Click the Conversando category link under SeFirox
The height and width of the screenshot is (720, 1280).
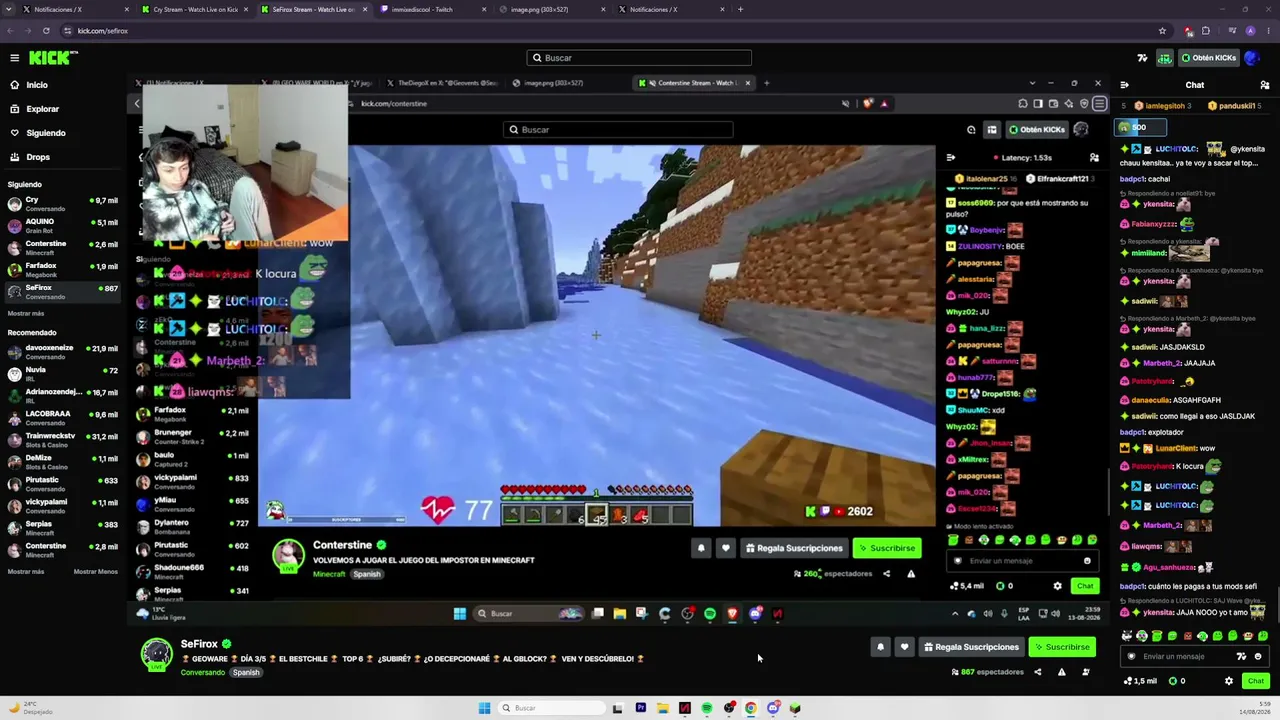[x=203, y=673]
